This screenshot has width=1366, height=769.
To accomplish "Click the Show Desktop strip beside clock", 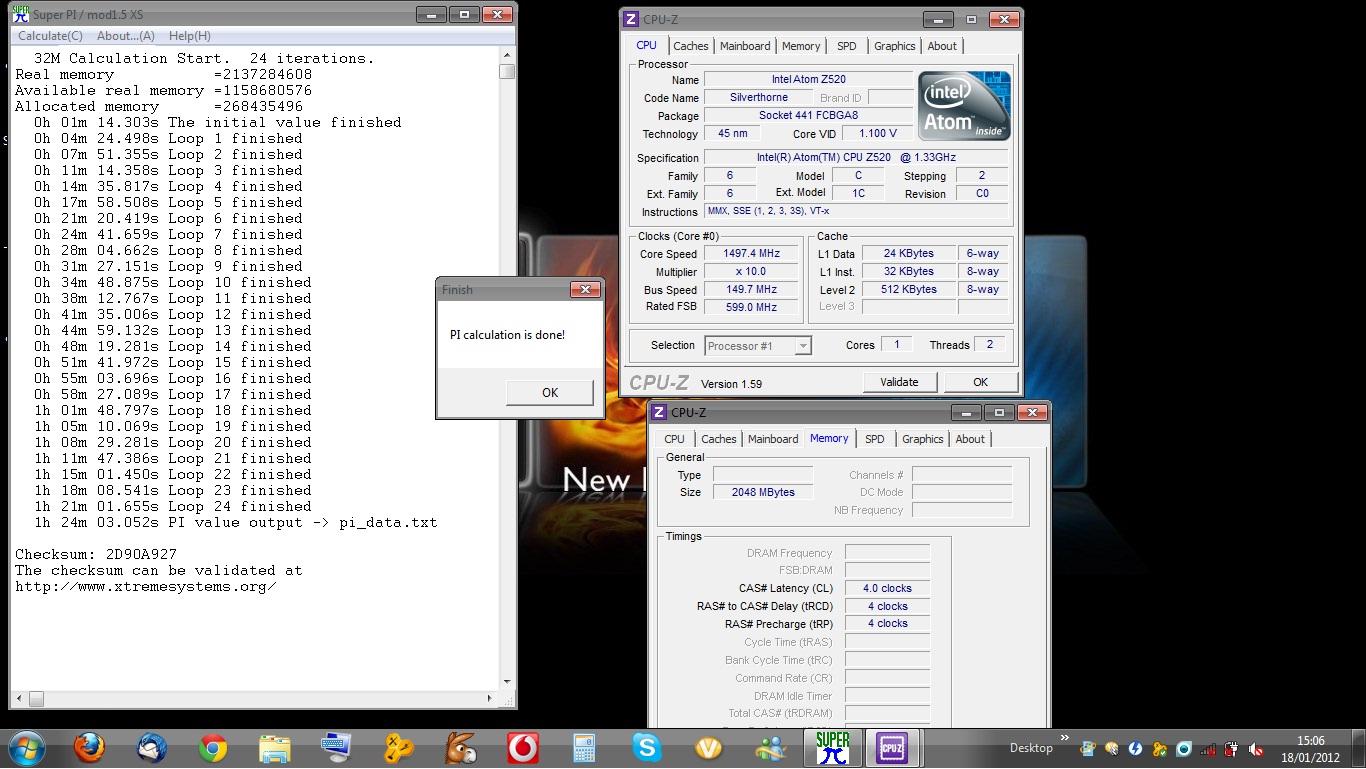I will point(1360,748).
